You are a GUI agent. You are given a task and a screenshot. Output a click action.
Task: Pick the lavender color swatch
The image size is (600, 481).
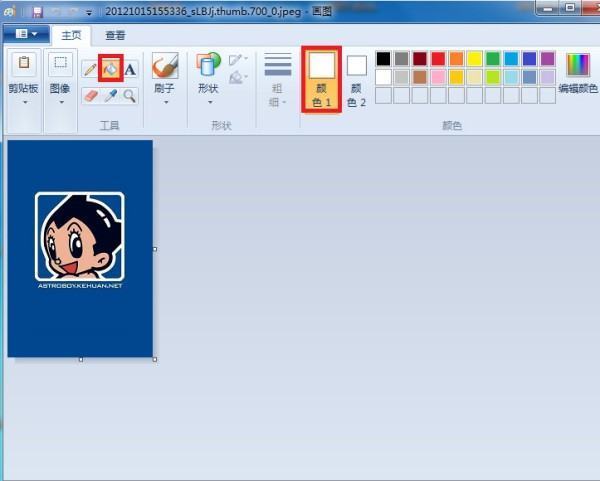(x=548, y=77)
